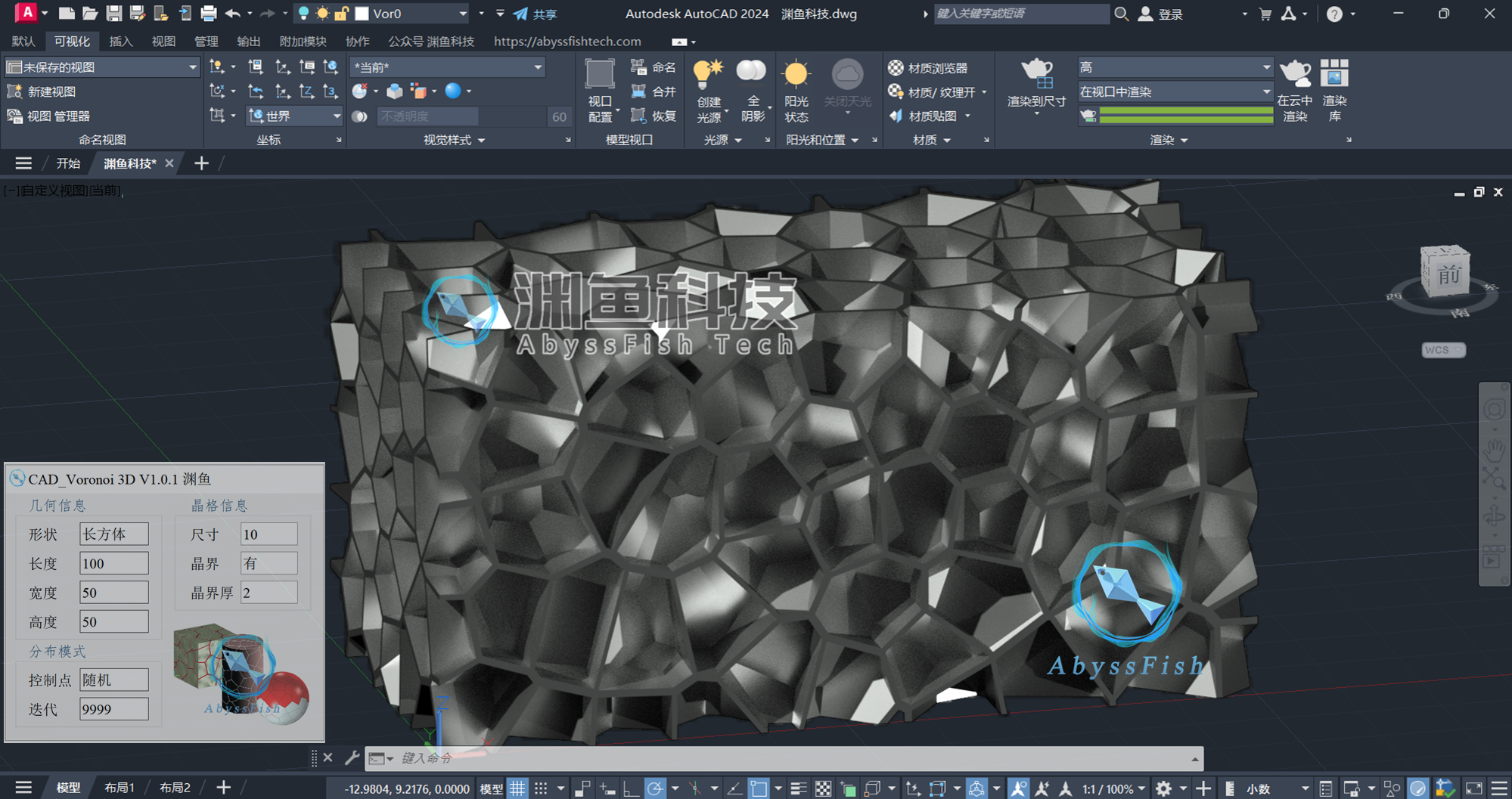Viewport: 1512px width, 799px height.
Task: Open the Render in Cloud tool
Action: (x=1295, y=91)
